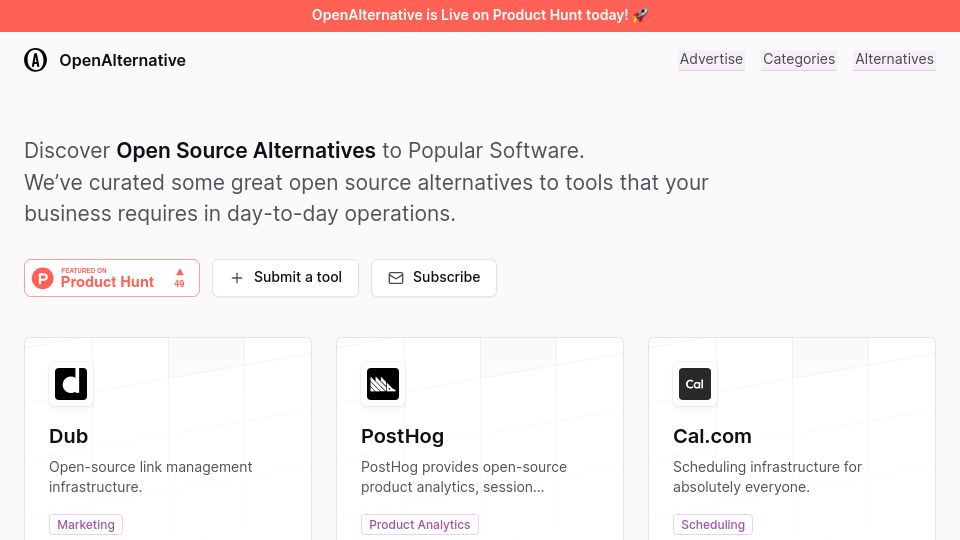Open the Advertise nav link
960x540 pixels.
coord(711,59)
